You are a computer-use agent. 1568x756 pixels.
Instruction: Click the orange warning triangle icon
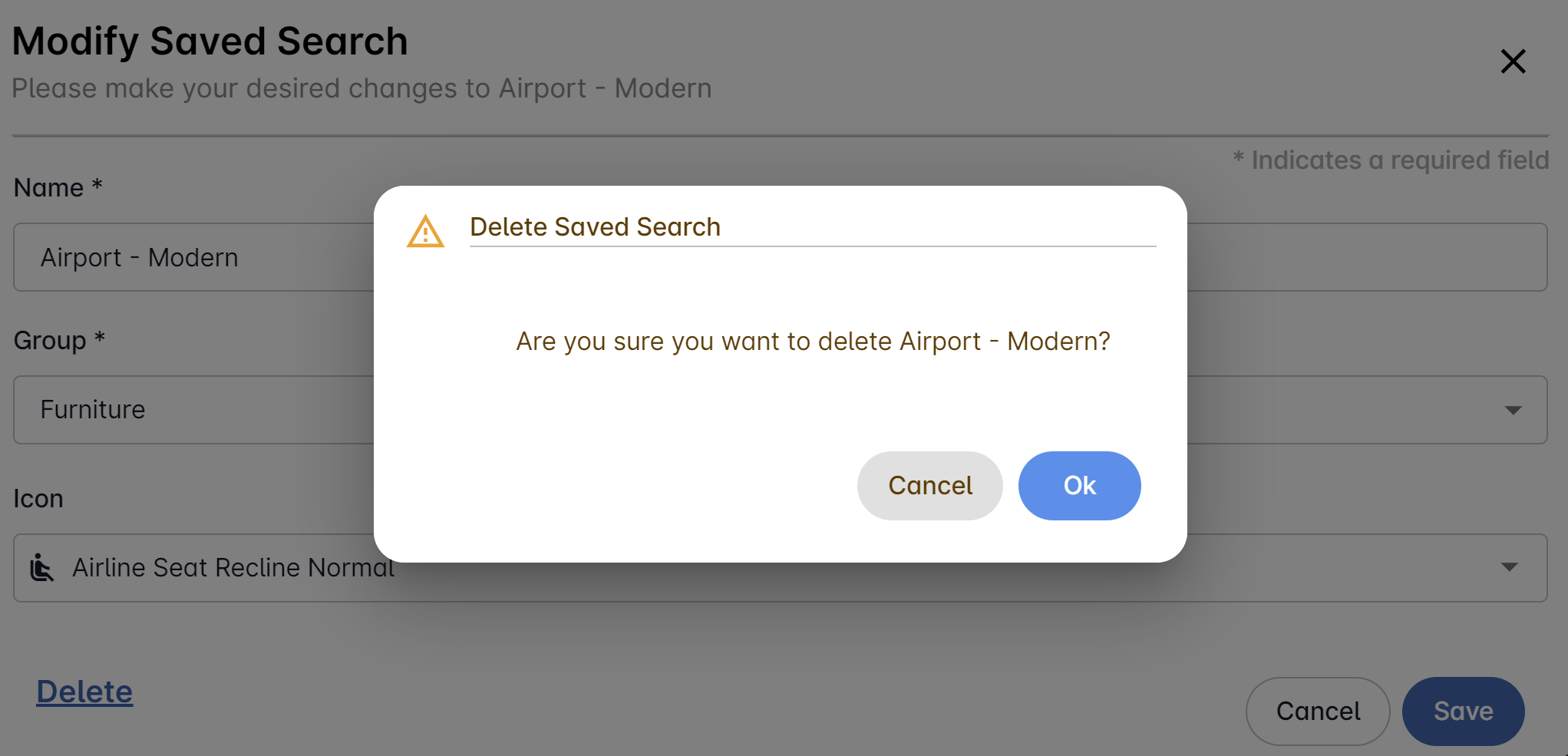click(425, 232)
